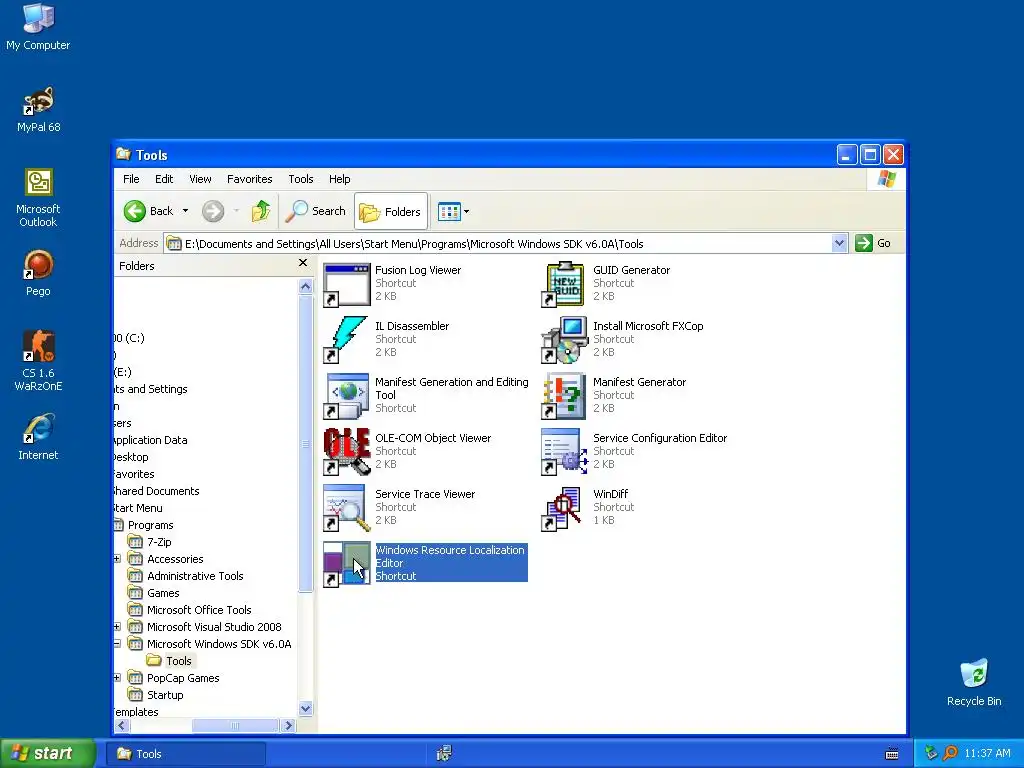Viewport: 1024px width, 768px height.
Task: Open the Favorites menu
Action: (x=249, y=179)
